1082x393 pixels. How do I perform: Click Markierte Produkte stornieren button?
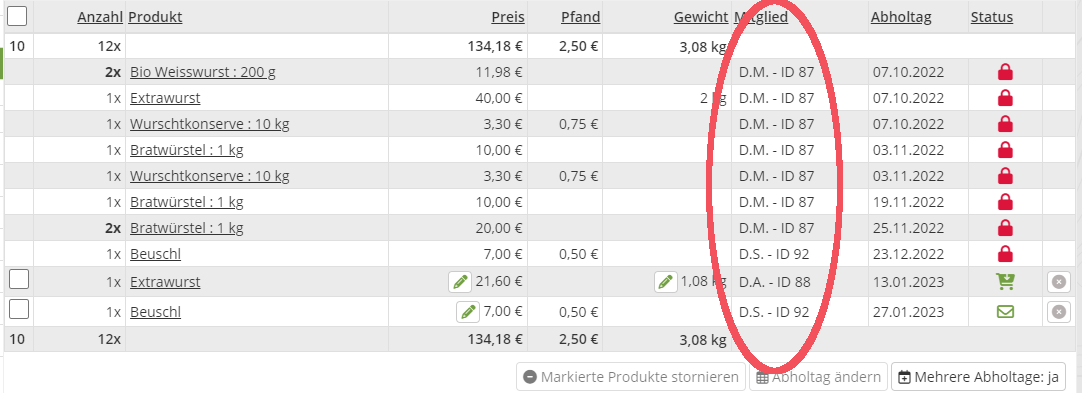coord(631,377)
